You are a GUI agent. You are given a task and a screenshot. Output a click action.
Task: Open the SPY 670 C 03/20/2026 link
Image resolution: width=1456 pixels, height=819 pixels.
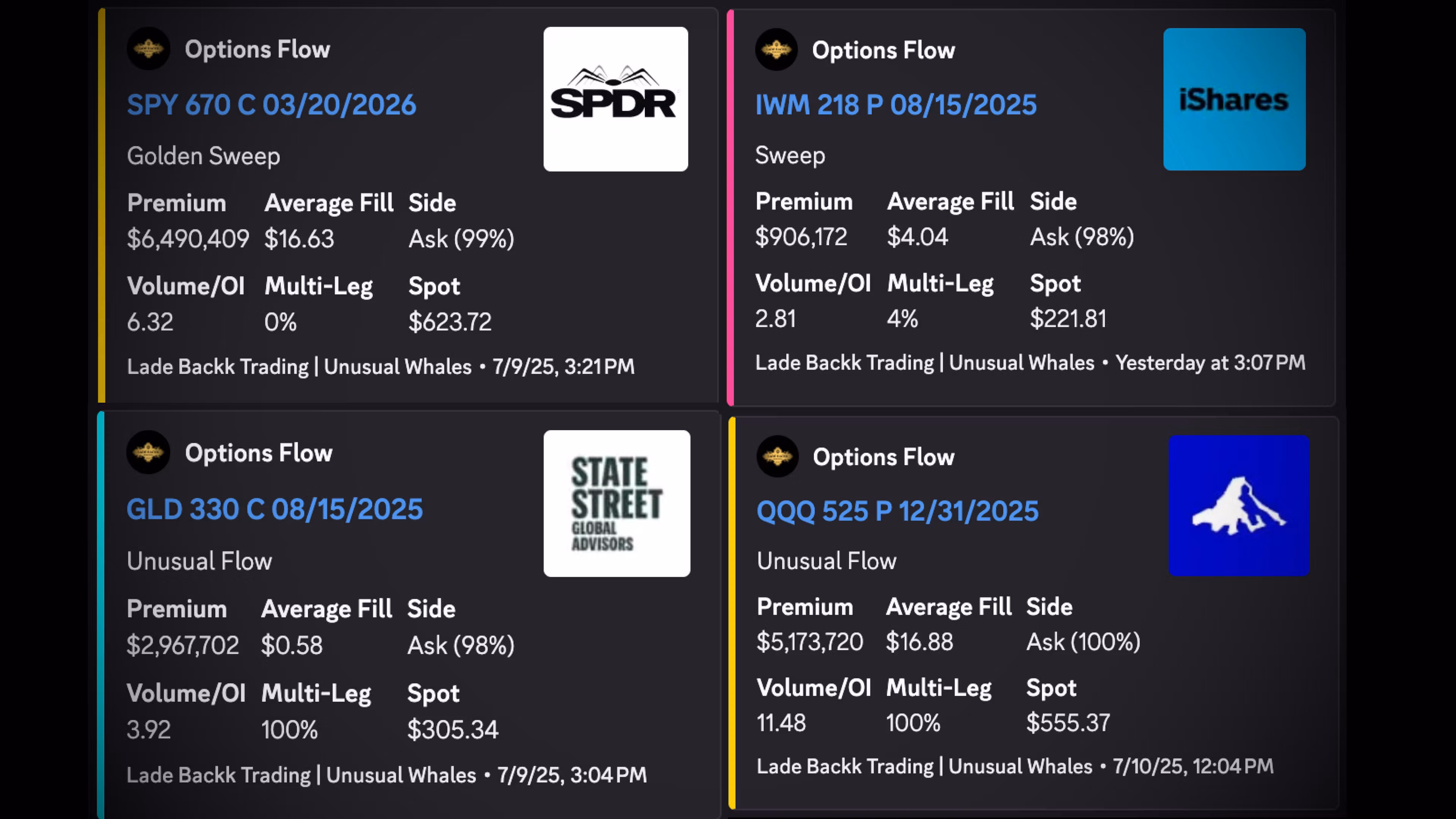[x=271, y=105]
